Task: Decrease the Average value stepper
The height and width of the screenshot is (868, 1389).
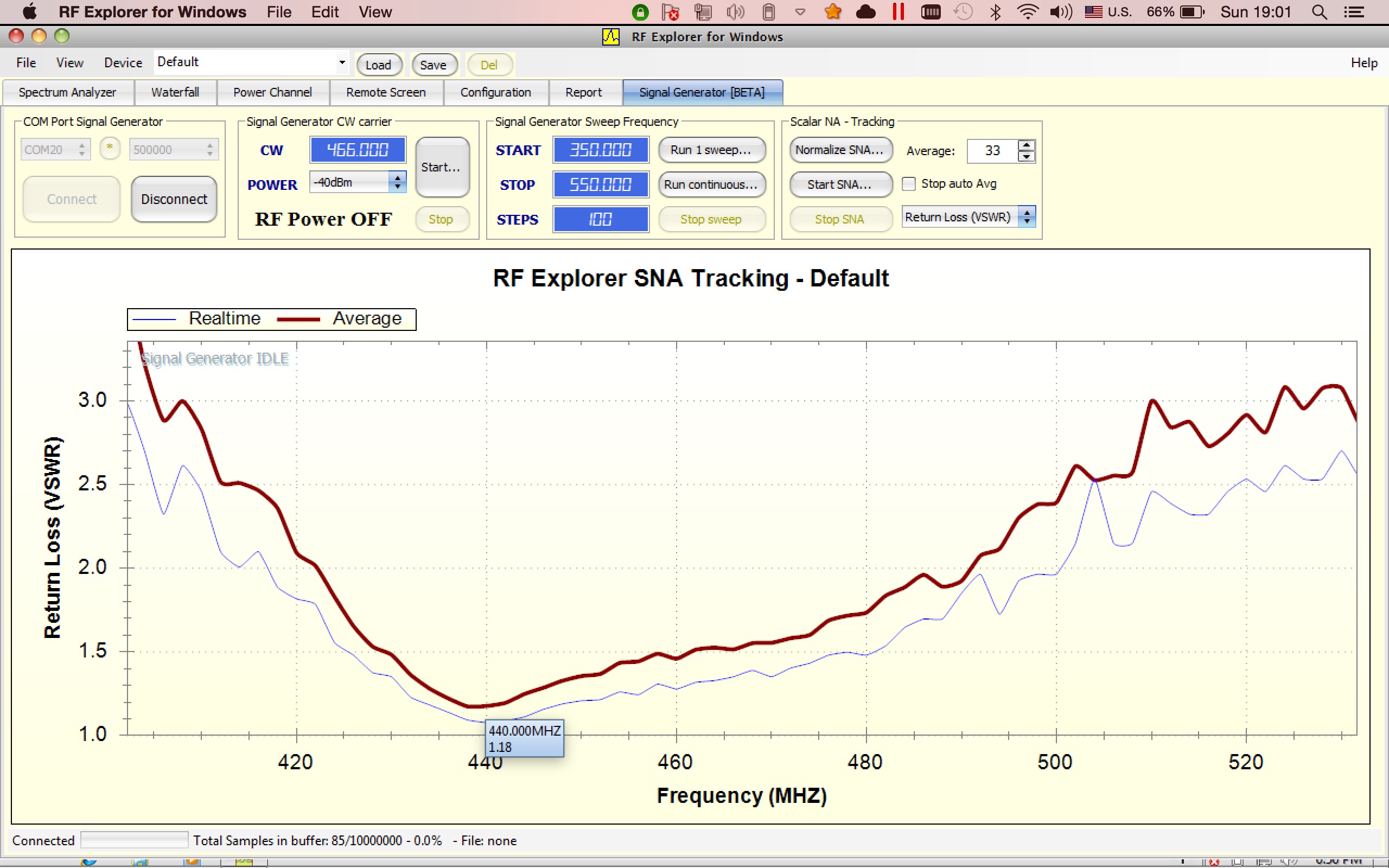Action: [x=1026, y=156]
